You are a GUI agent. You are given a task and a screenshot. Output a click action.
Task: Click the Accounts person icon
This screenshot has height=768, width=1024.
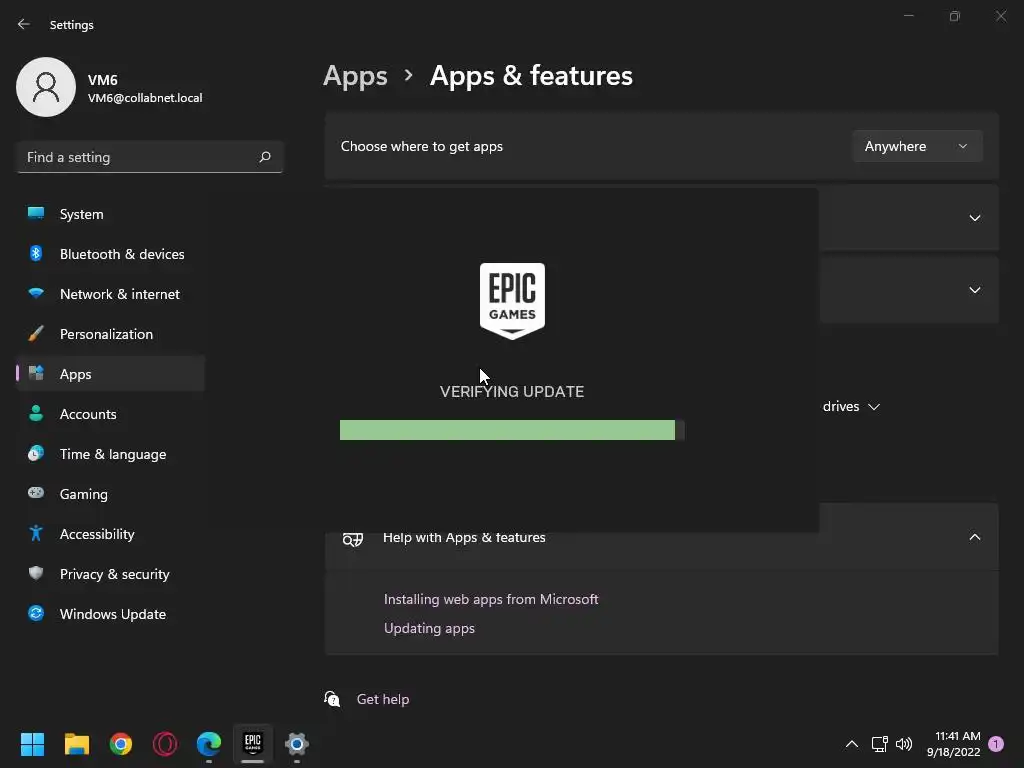pyautogui.click(x=36, y=413)
